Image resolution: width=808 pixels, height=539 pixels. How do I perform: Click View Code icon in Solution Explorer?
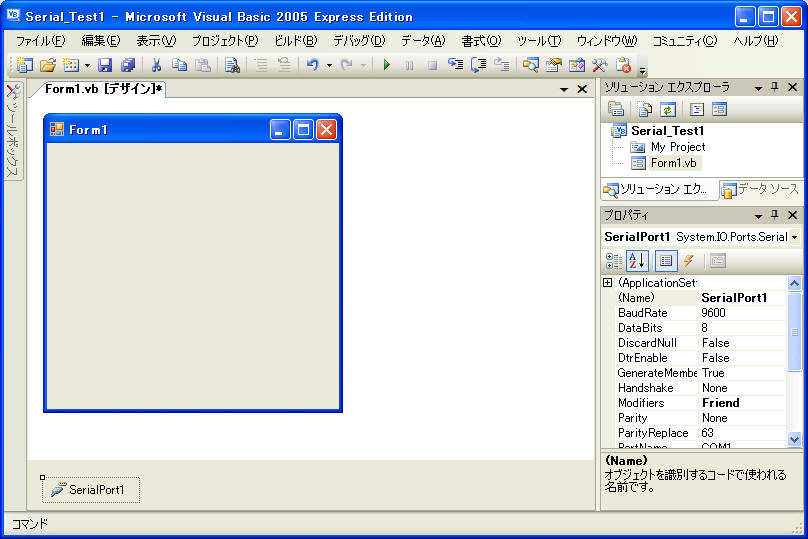(697, 109)
